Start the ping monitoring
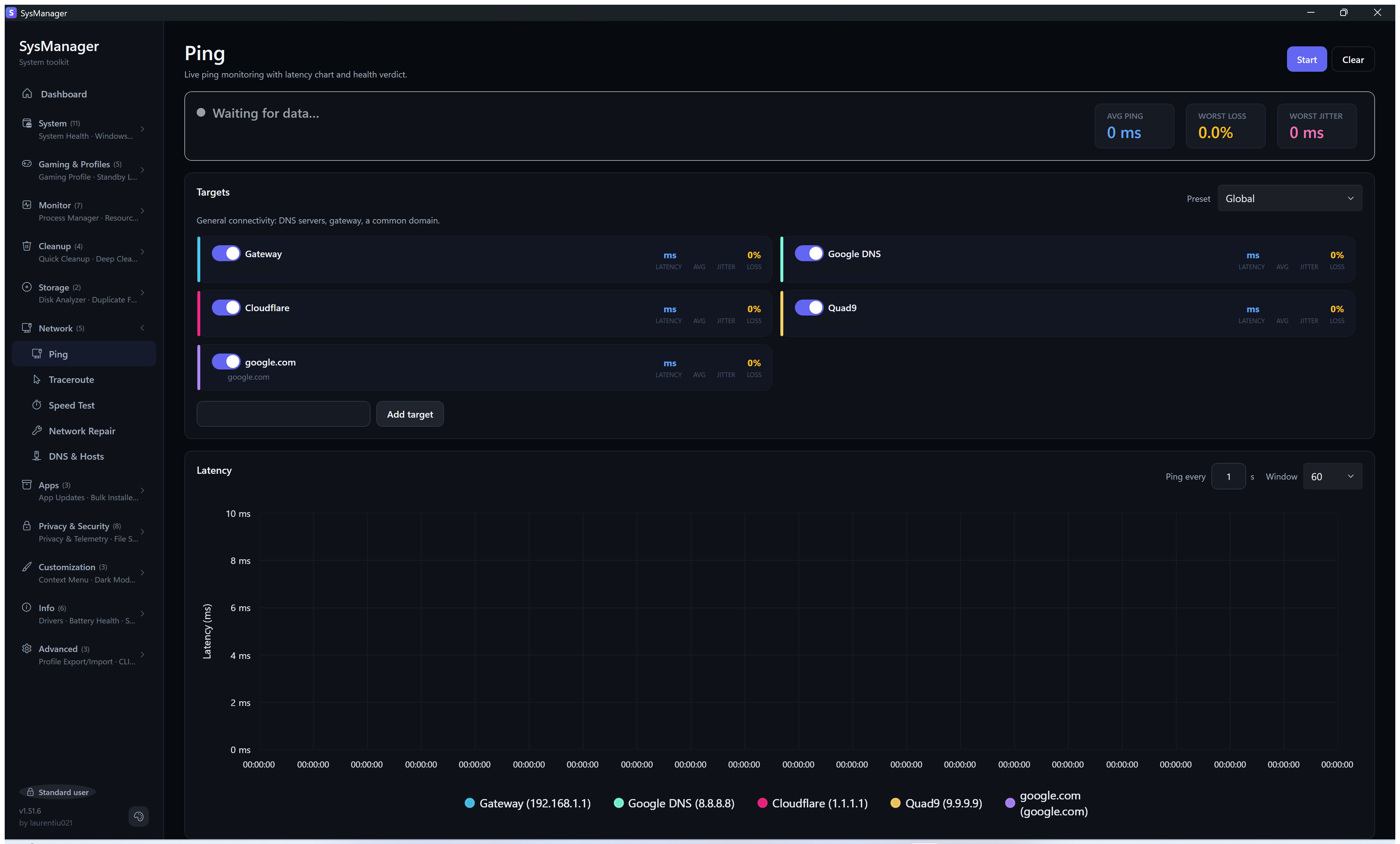1400x844 pixels. pos(1306,59)
